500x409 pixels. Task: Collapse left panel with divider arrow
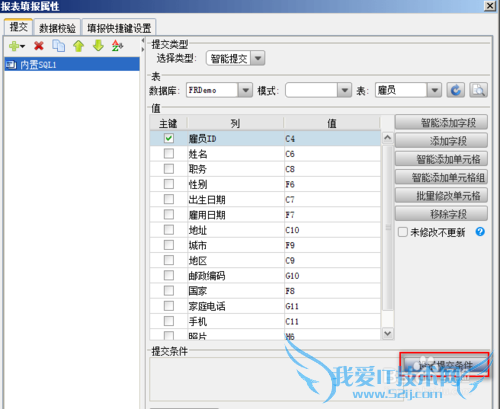(x=143, y=41)
